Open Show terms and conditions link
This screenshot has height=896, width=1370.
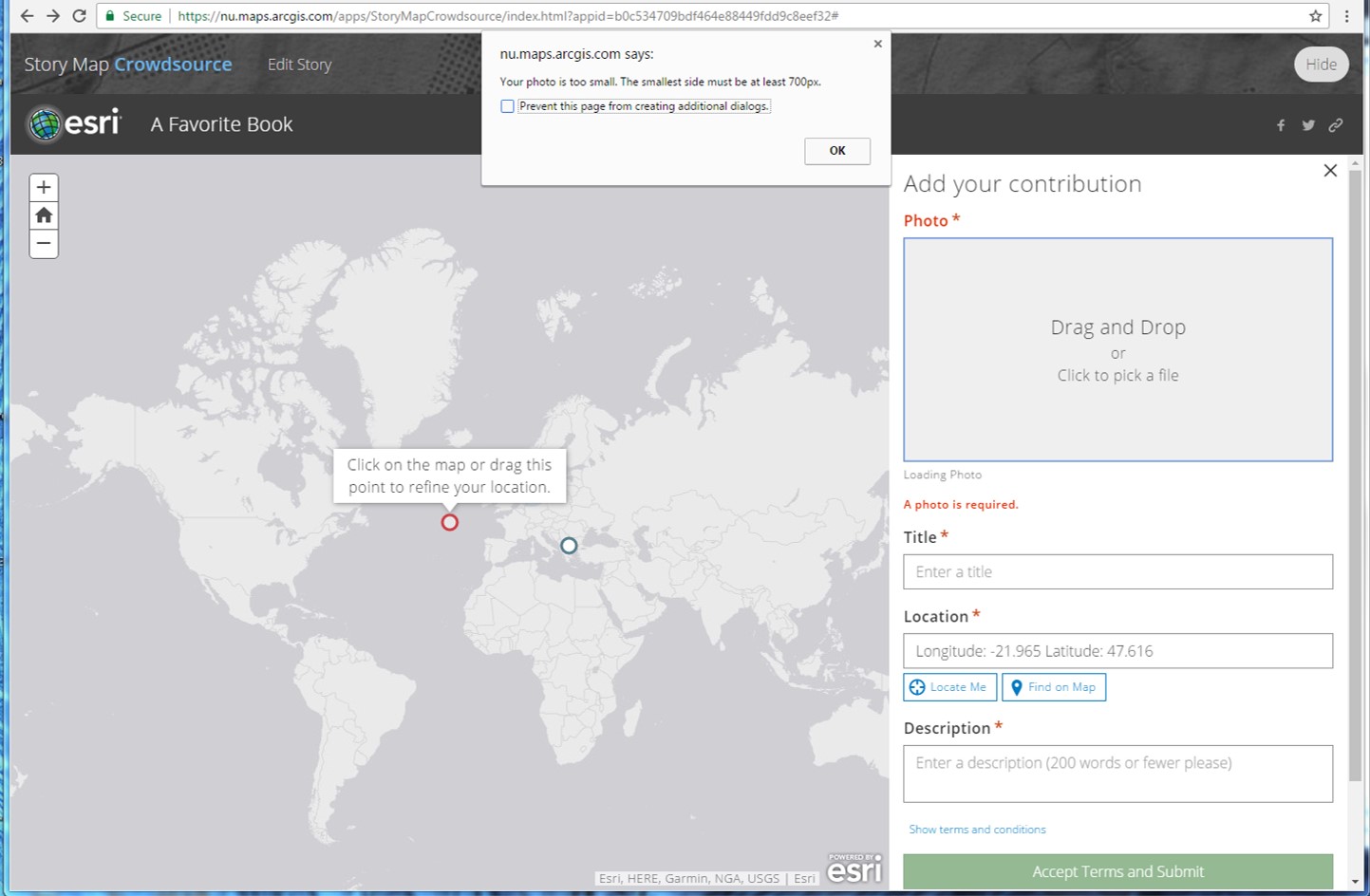point(977,830)
